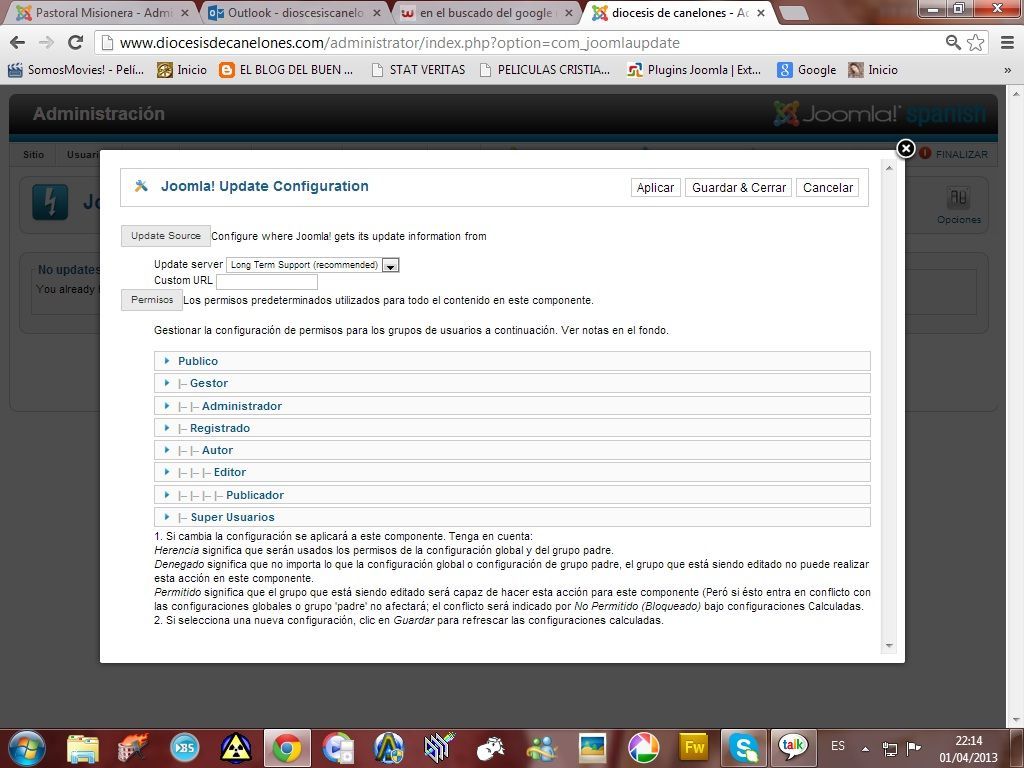Expand the Autor permissions group
The height and width of the screenshot is (768, 1024).
[512, 450]
